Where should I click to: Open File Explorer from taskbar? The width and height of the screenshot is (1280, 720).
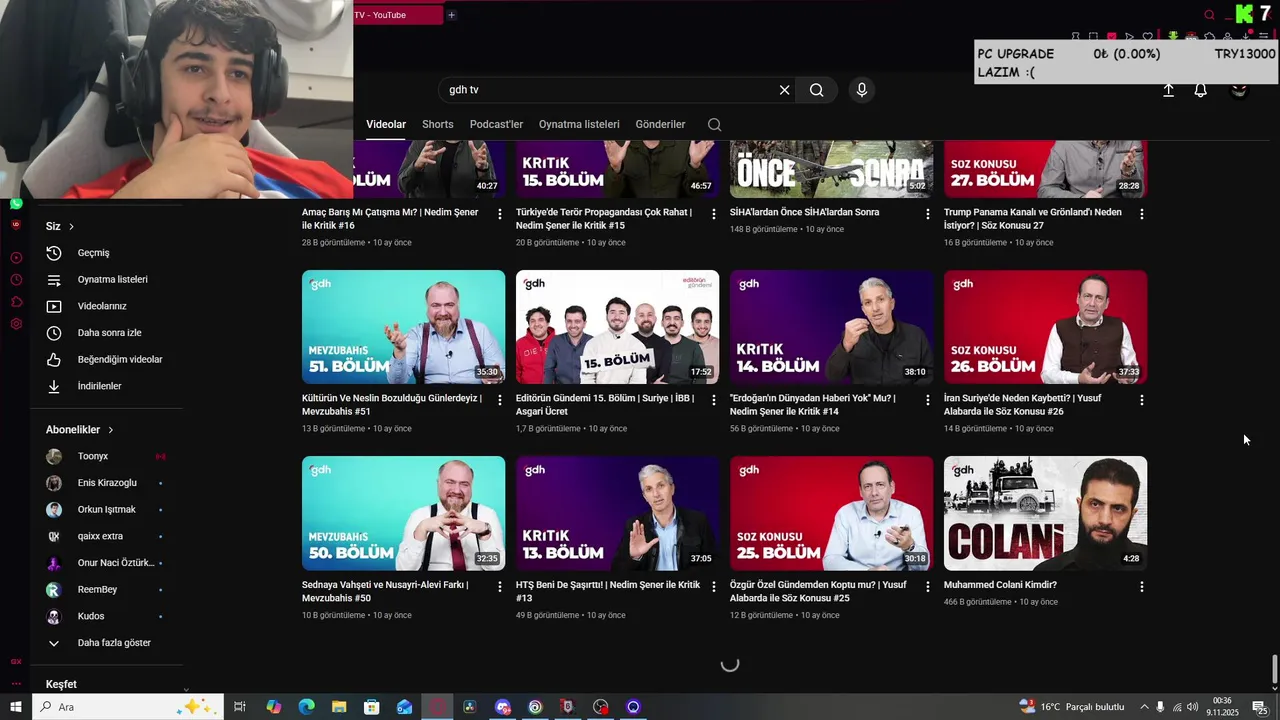pyautogui.click(x=339, y=707)
